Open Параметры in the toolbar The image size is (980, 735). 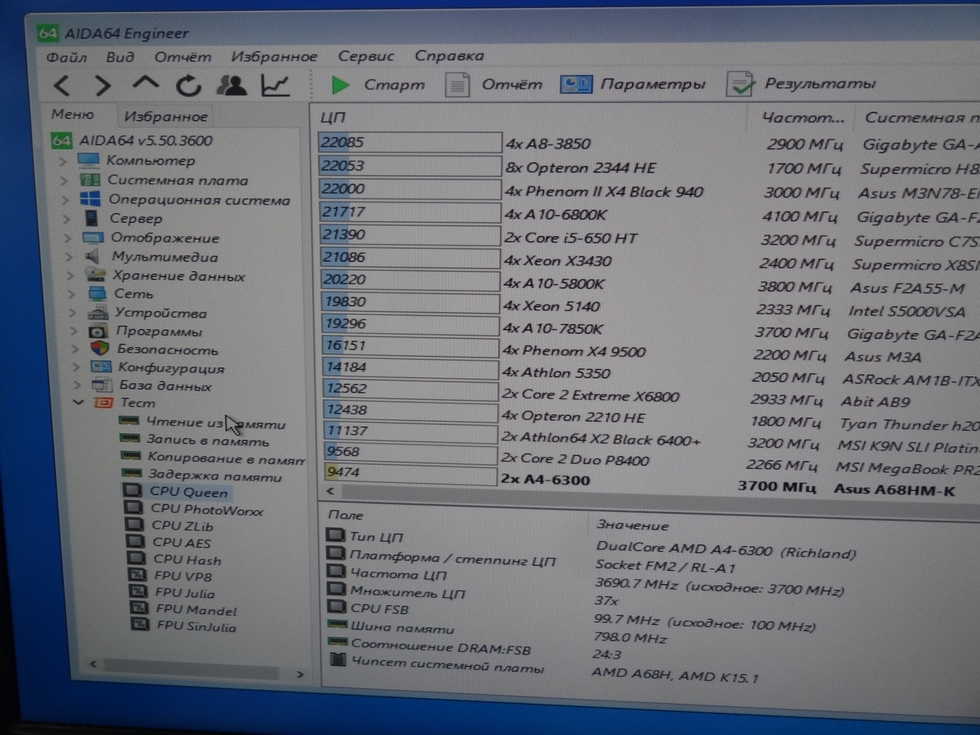(x=633, y=85)
